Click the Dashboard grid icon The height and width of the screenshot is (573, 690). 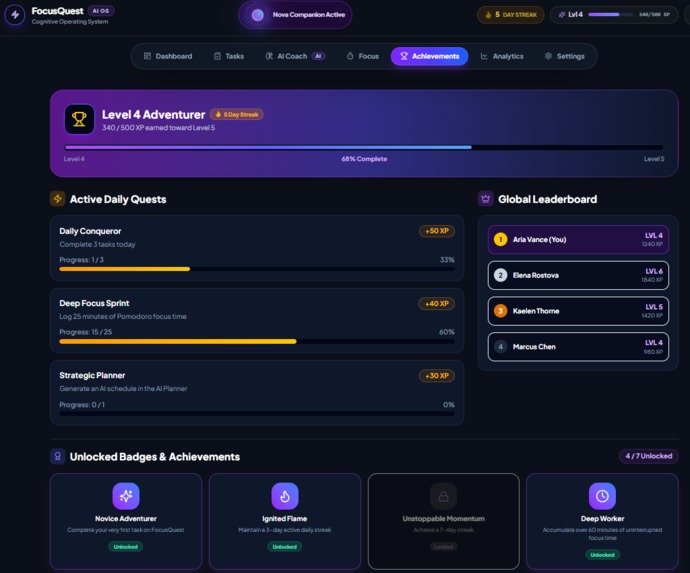[147, 56]
